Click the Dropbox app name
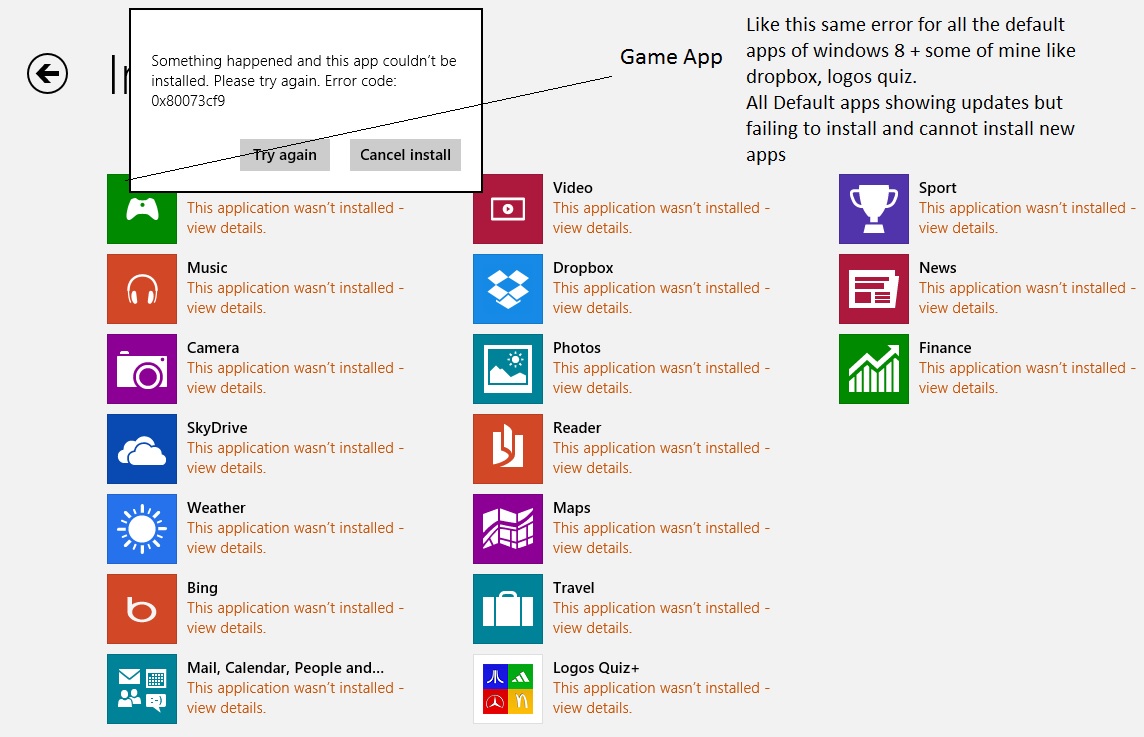The image size is (1144, 737). tap(583, 268)
